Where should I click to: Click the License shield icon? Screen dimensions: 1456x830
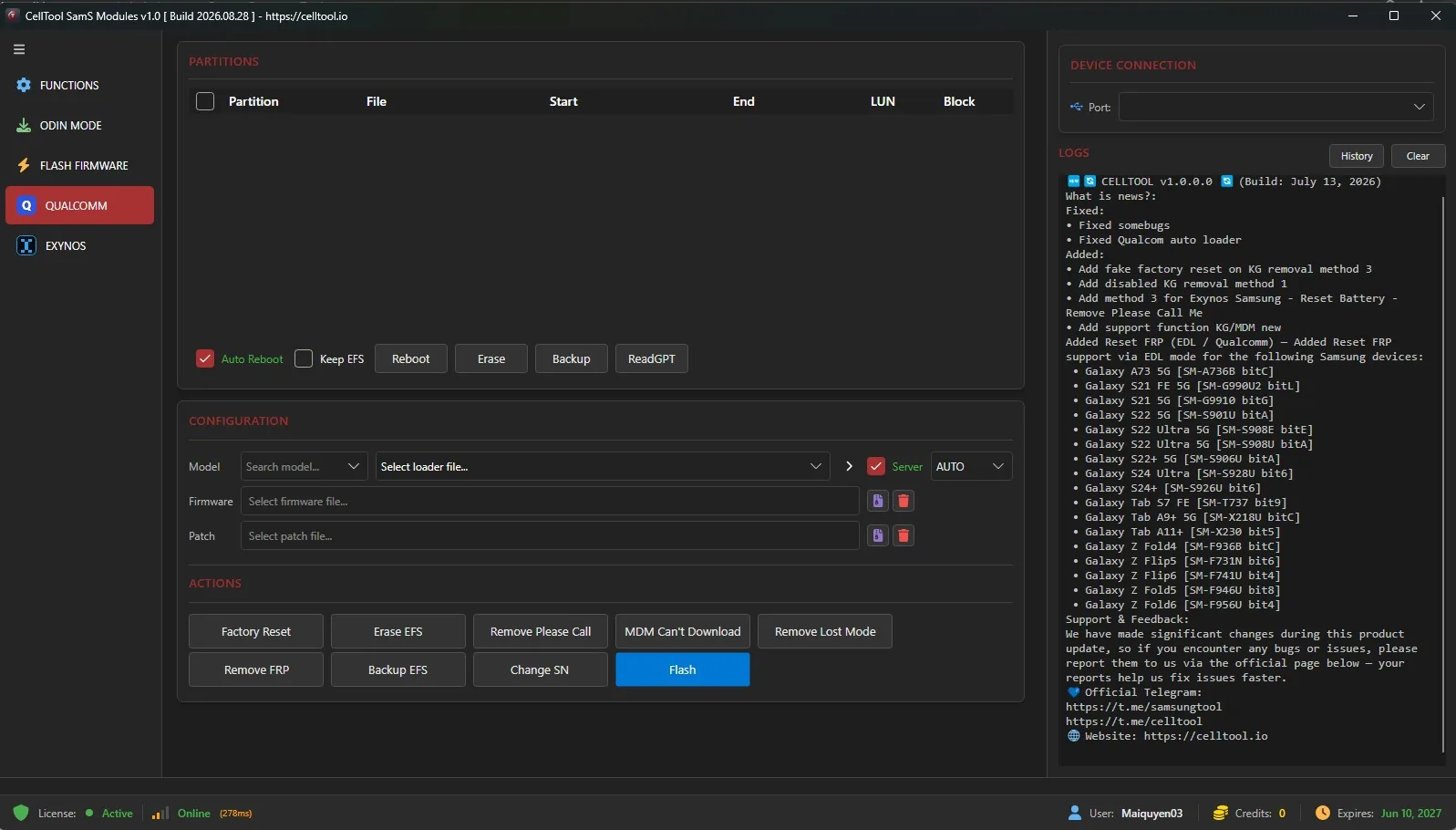click(21, 813)
